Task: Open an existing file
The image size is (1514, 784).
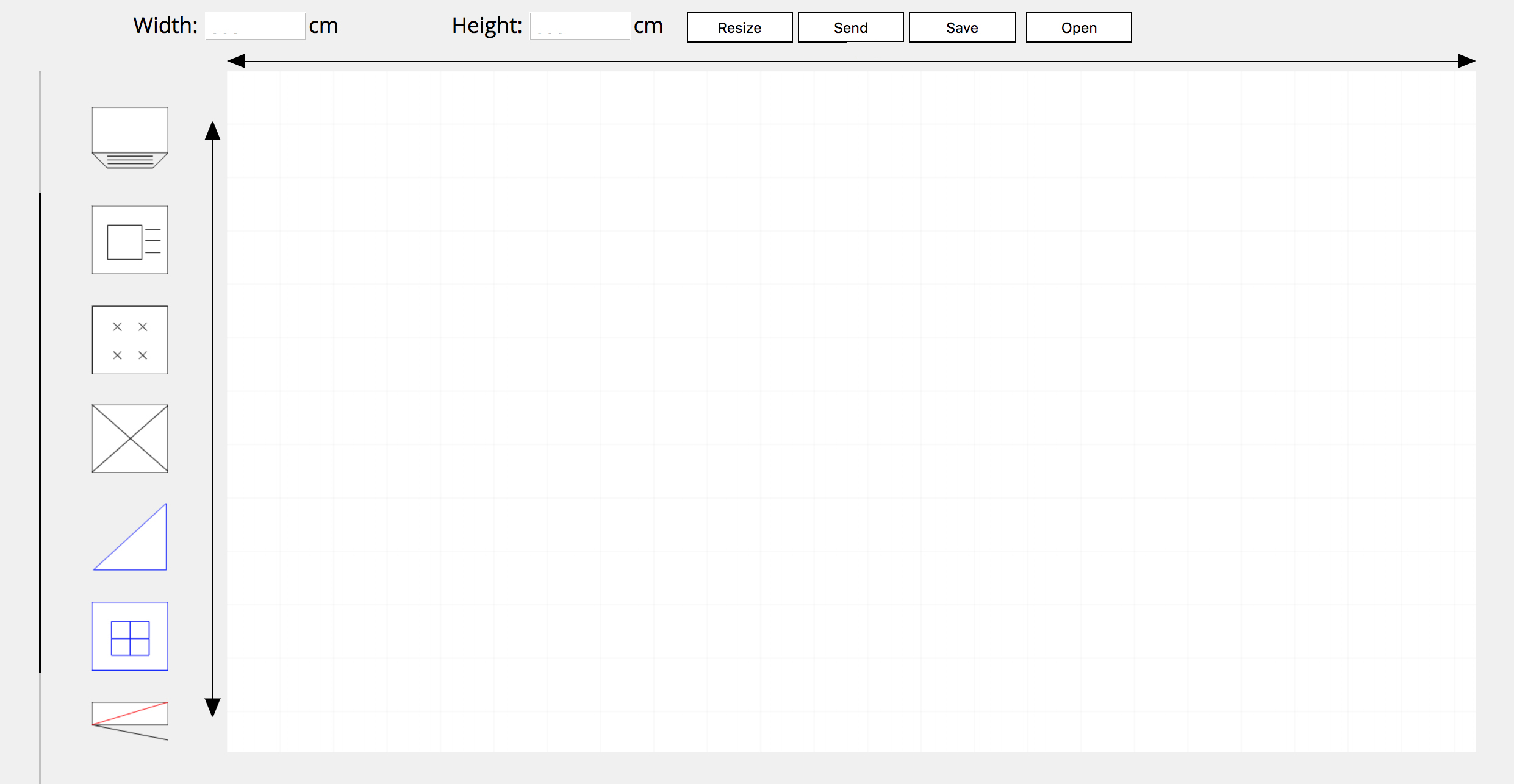Action: coord(1078,27)
